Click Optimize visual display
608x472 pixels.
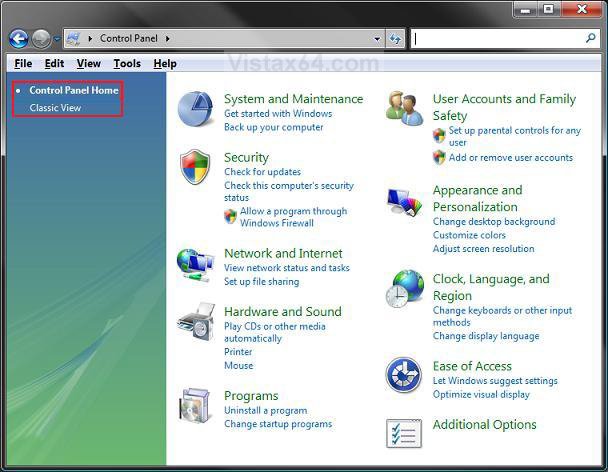(x=481, y=394)
